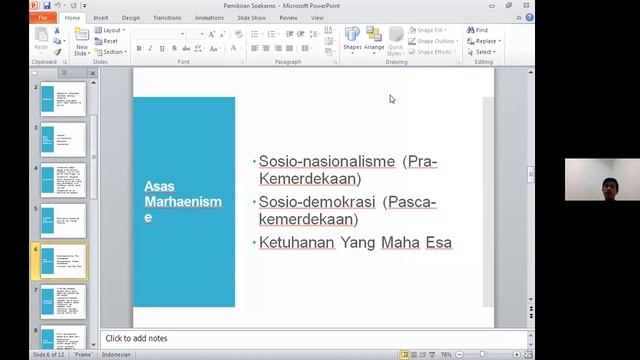
Task: Click the Increase List Level icon
Action: tap(301, 34)
